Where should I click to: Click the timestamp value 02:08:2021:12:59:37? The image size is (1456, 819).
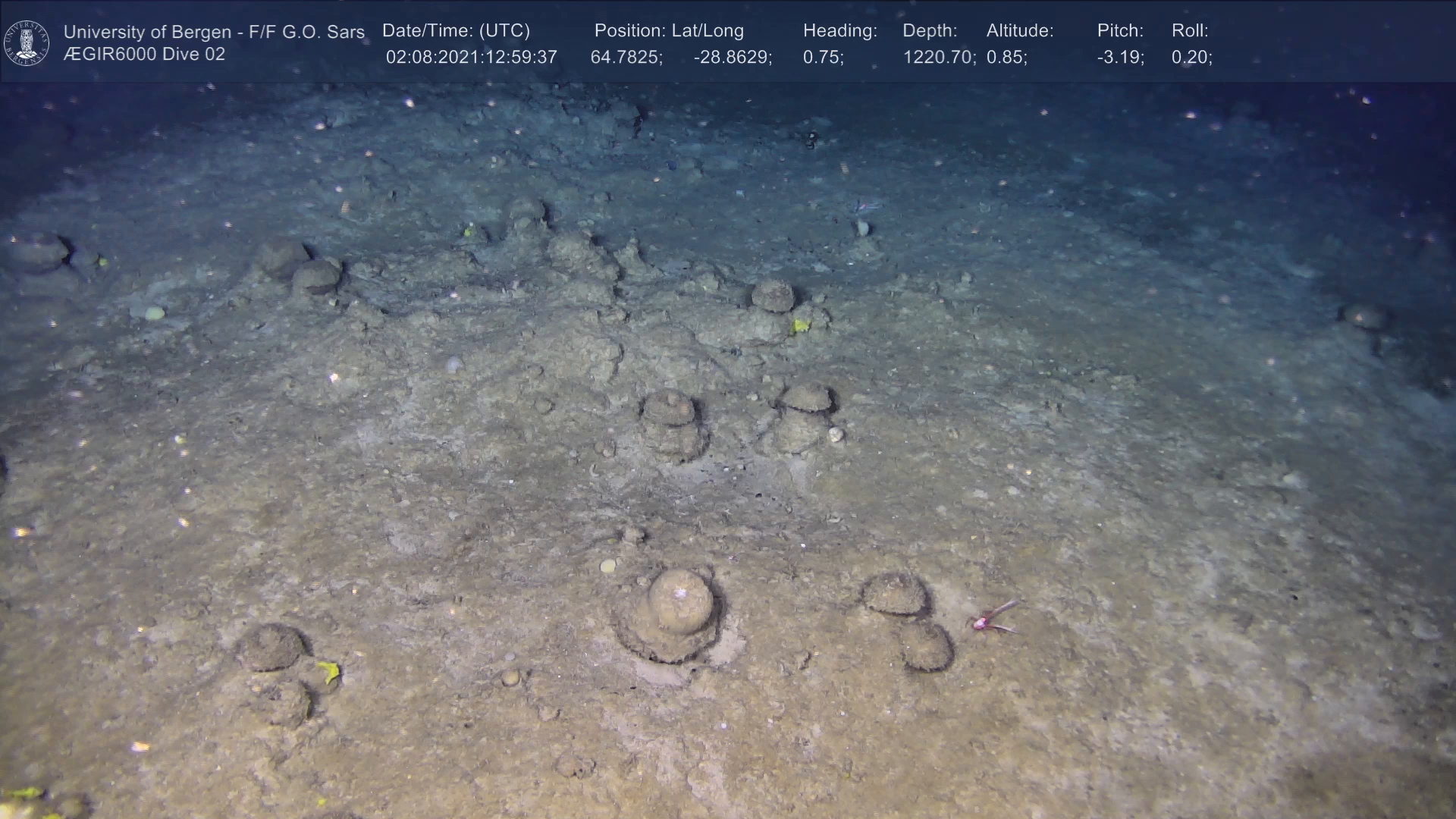tap(471, 58)
